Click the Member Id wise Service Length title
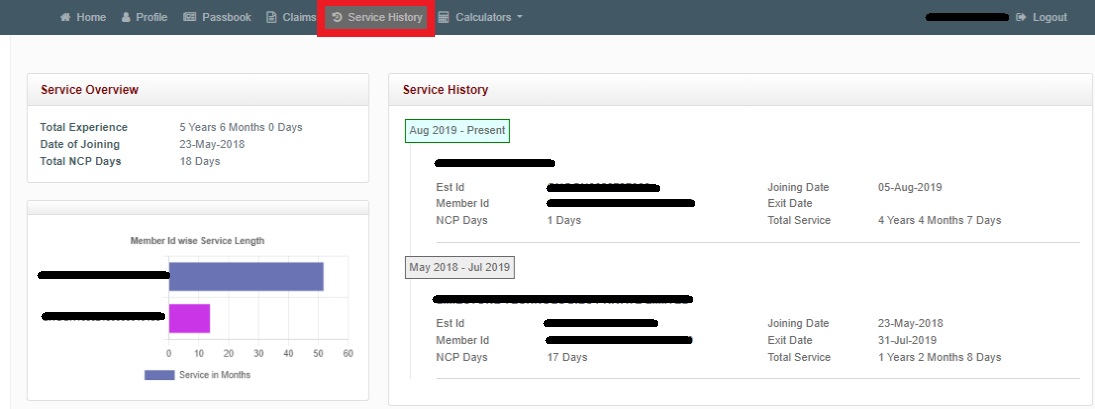The height and width of the screenshot is (409, 1095). [197, 241]
